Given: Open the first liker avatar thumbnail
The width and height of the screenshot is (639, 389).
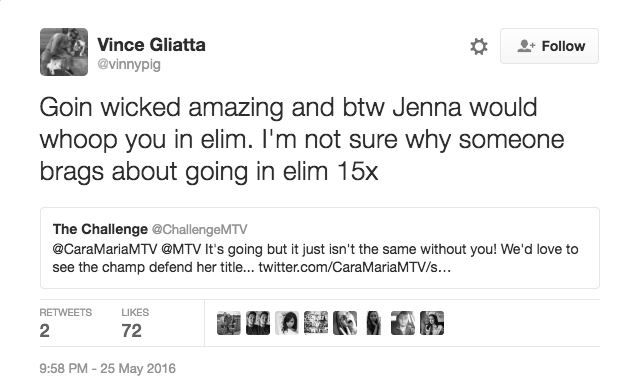Looking at the screenshot, I should click(x=229, y=323).
